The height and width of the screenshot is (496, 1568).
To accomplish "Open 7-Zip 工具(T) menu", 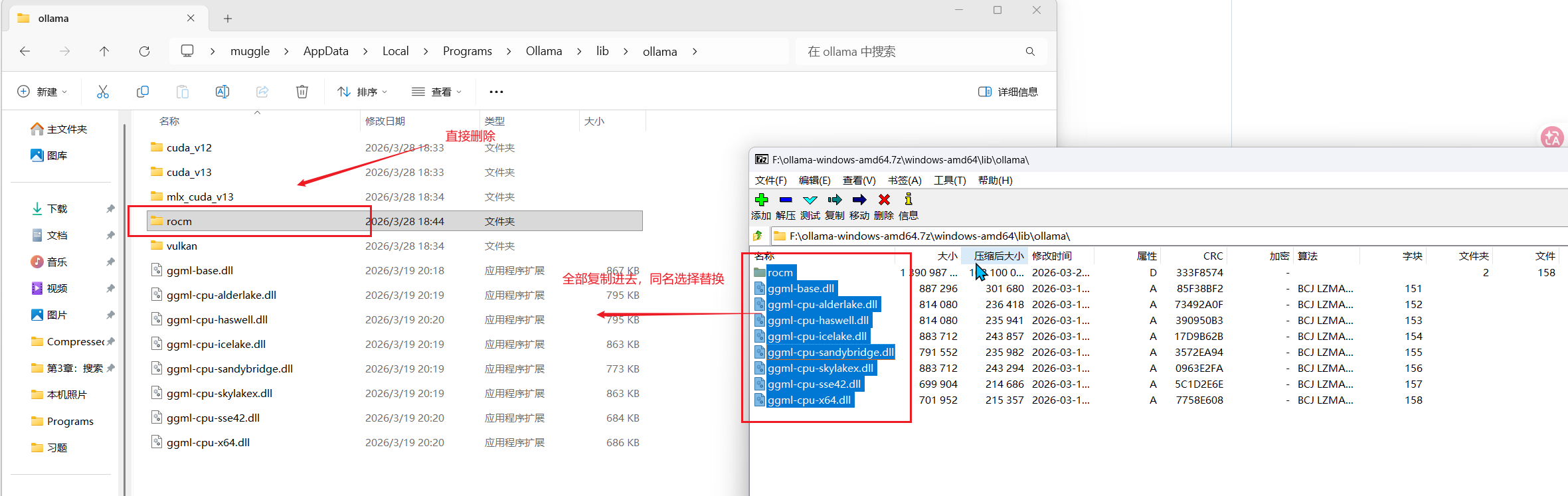I will [950, 181].
